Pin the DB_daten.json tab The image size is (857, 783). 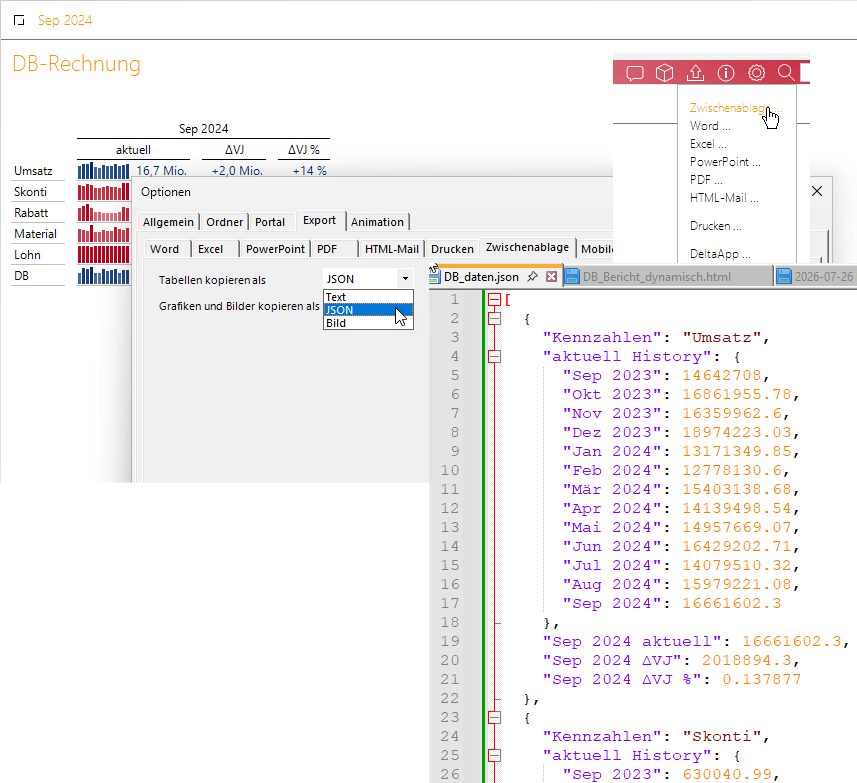click(532, 276)
